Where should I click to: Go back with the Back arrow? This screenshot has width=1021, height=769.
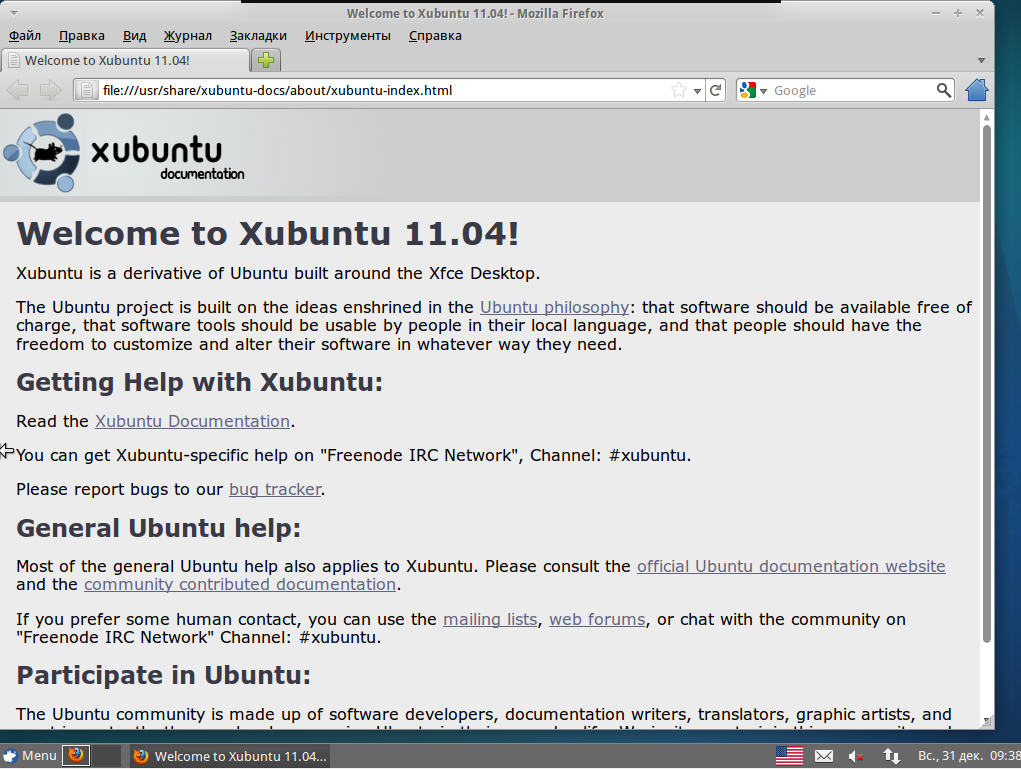pyautogui.click(x=18, y=90)
